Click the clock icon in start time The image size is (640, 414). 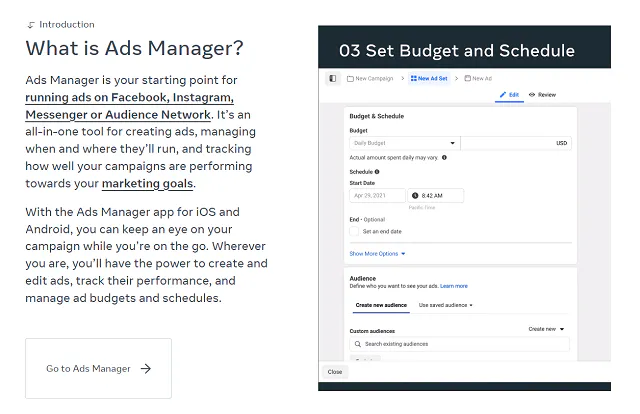[415, 196]
